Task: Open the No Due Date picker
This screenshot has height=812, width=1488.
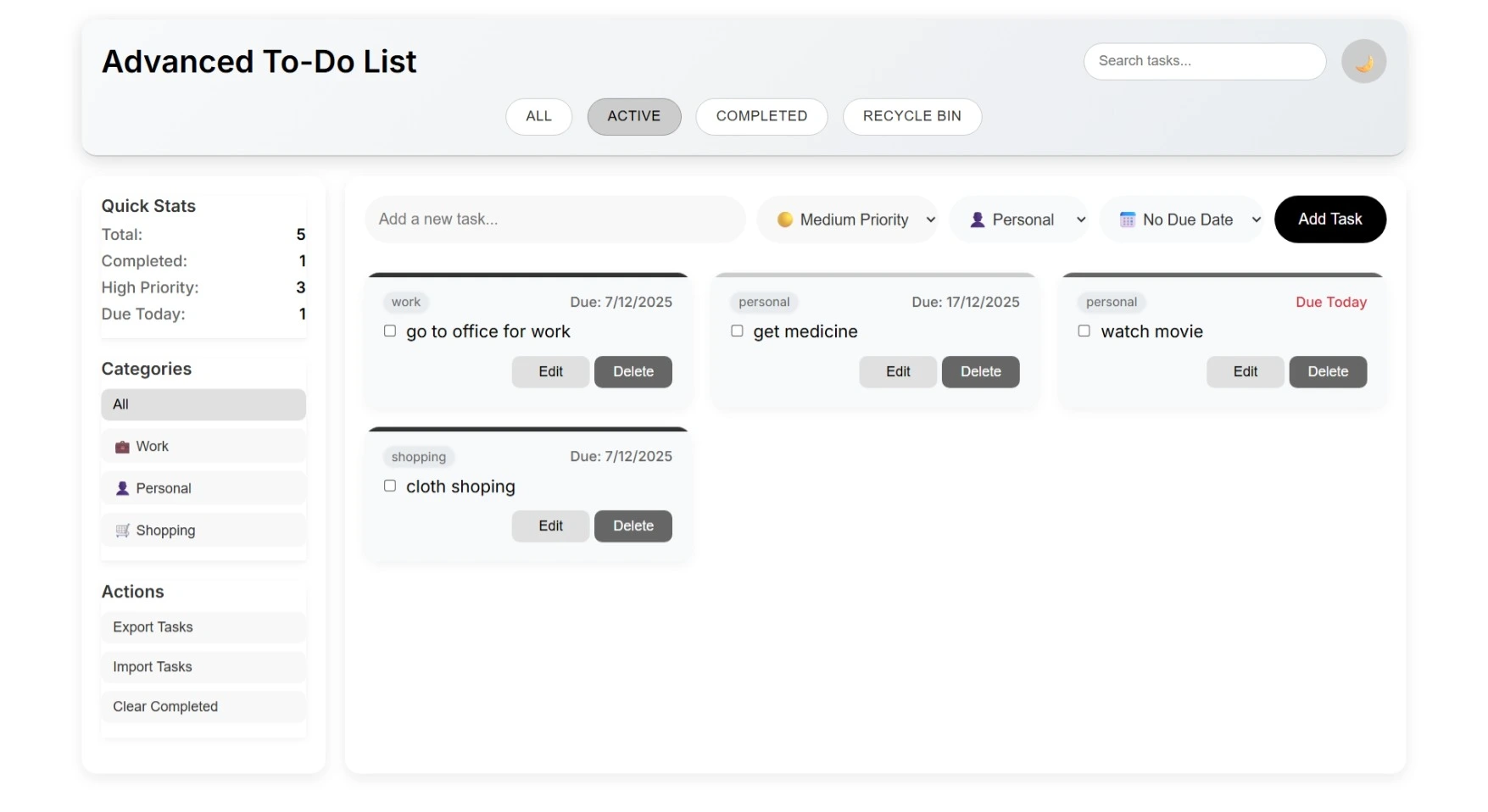Action: pos(1183,219)
